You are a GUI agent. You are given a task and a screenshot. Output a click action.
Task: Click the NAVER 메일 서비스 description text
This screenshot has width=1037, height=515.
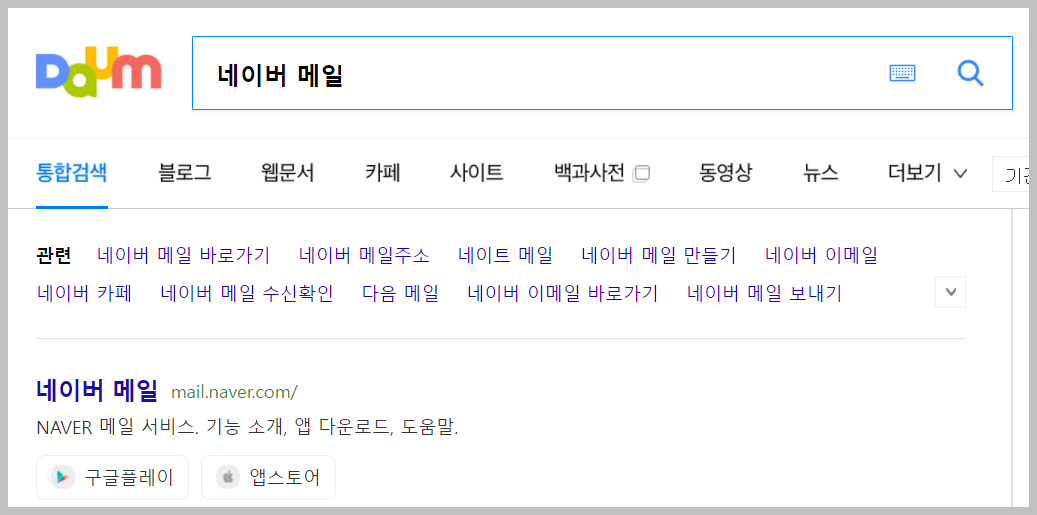247,428
